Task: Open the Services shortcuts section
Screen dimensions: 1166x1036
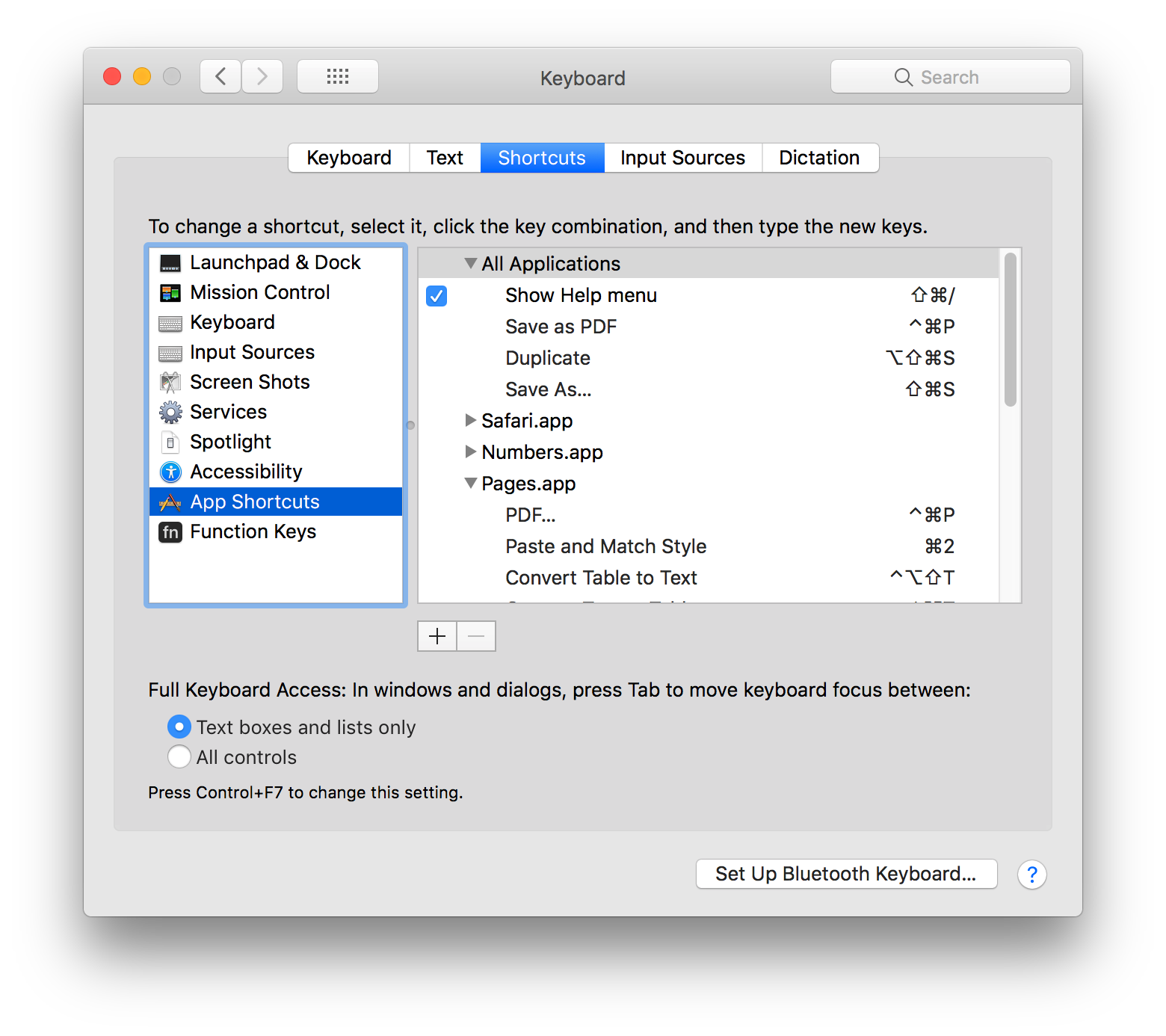Action: click(228, 412)
